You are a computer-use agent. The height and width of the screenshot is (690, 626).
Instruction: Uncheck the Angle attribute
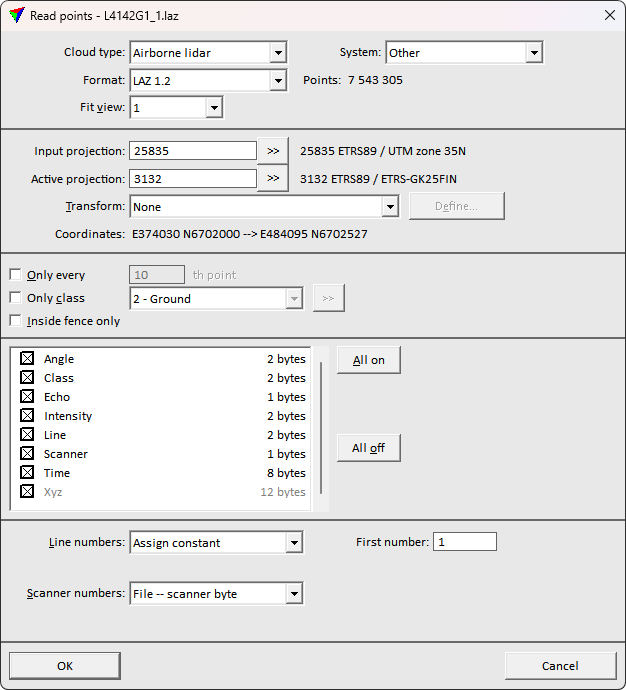pyautogui.click(x=27, y=359)
